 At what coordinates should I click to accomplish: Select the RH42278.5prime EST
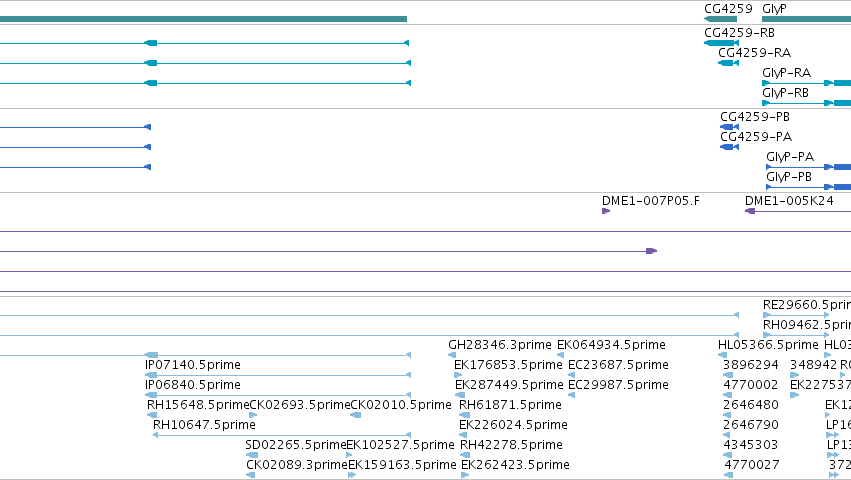point(465,455)
